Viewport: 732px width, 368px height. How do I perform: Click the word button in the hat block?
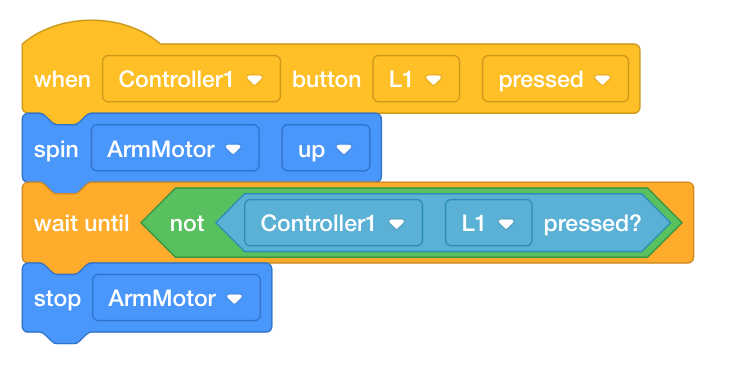326,79
